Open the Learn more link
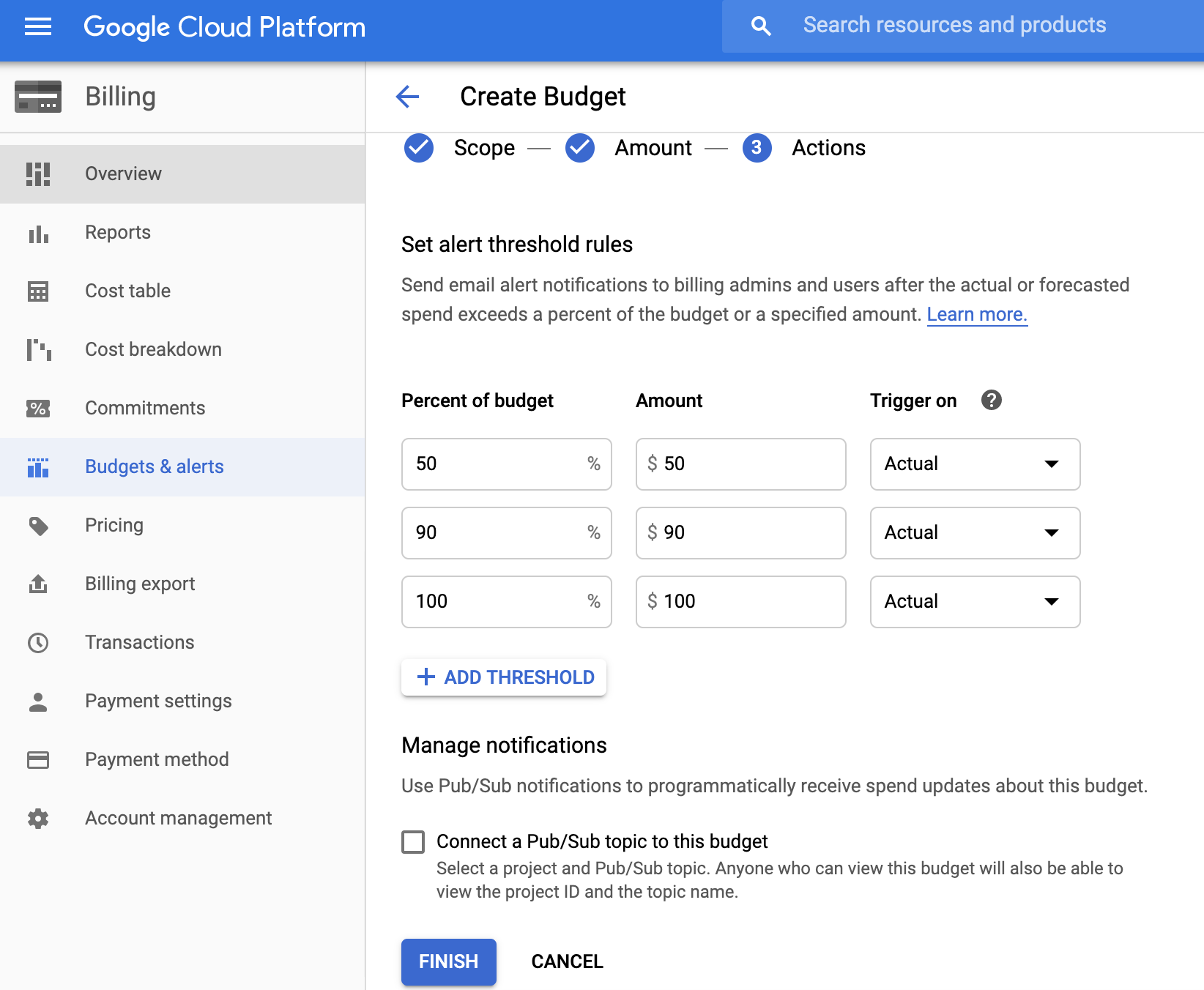 tap(977, 315)
